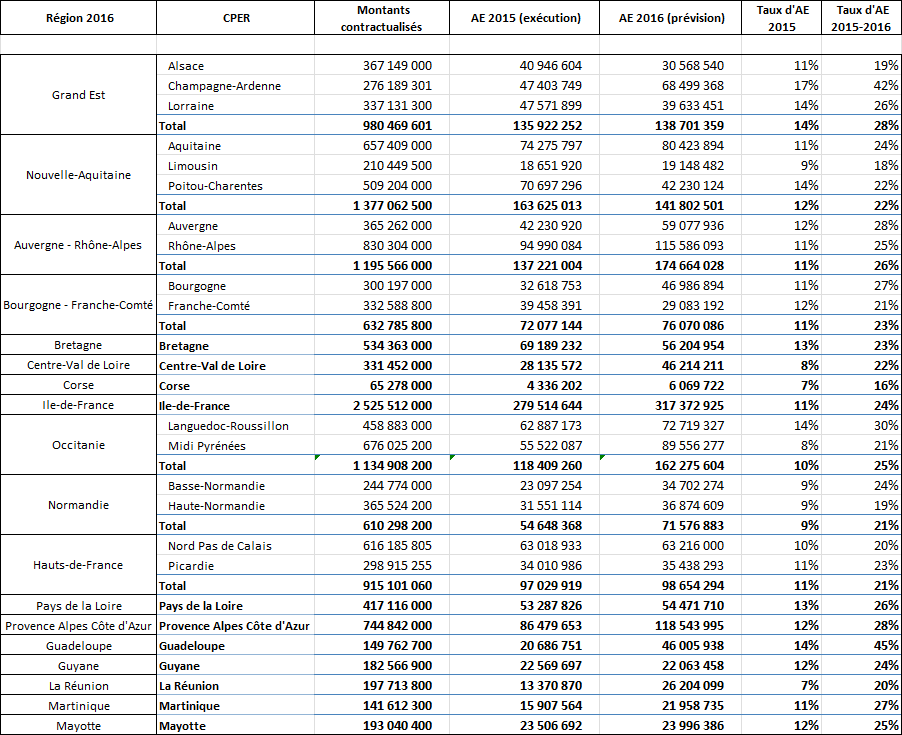Image resolution: width=902 pixels, height=735 pixels.
Task: Select the 'Hauts-de-France' region cell
Action: (79, 565)
